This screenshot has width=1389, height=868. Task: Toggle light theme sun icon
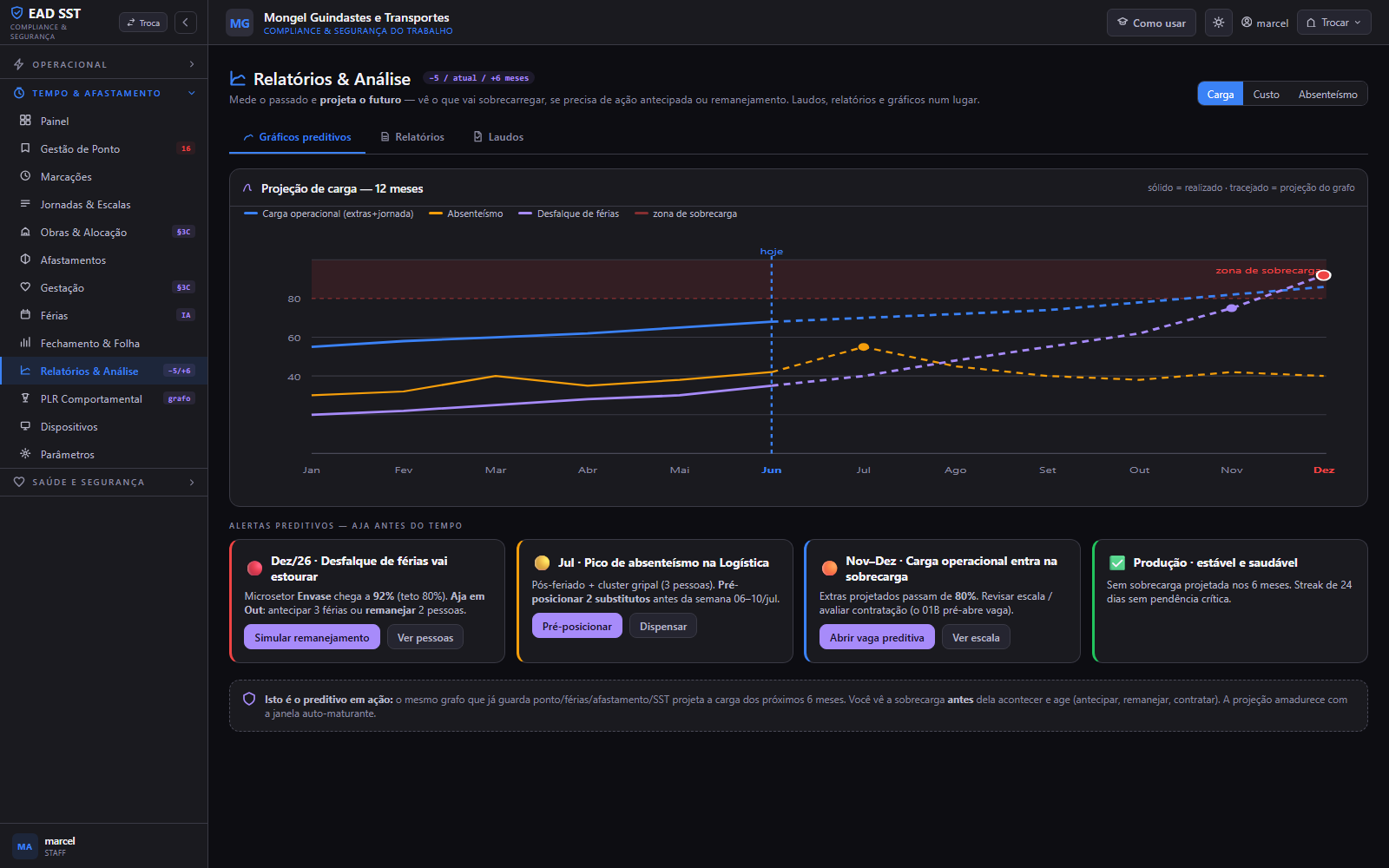point(1219,23)
